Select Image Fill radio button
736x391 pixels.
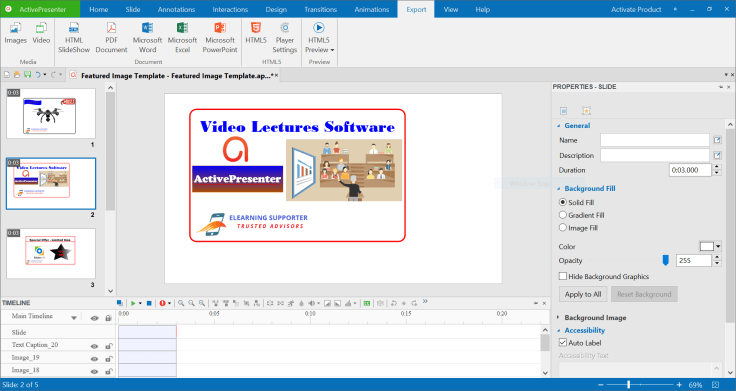563,228
